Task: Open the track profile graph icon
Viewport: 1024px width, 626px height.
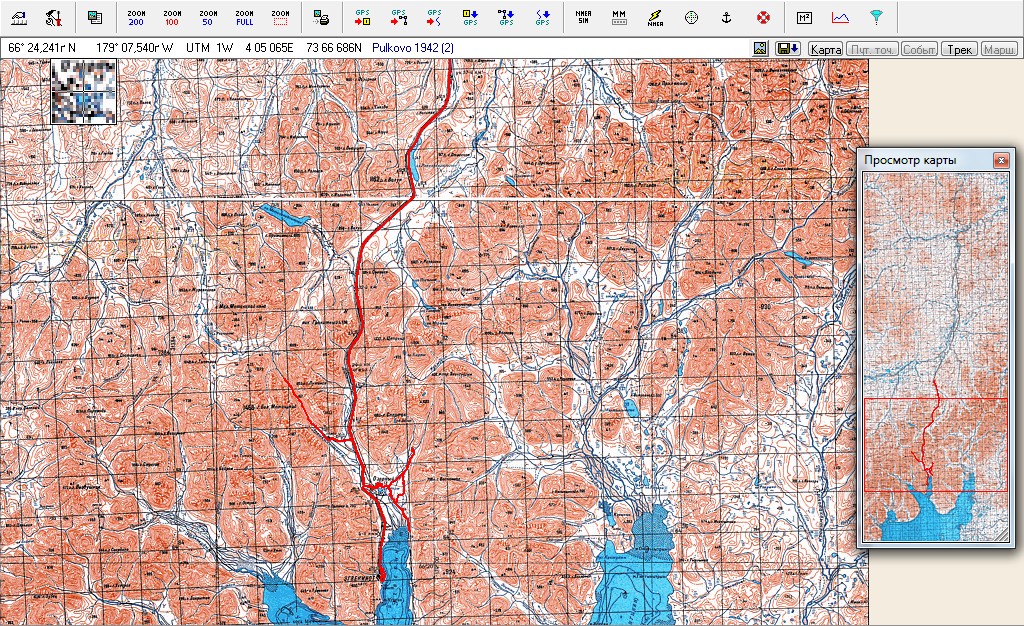Action: point(840,17)
